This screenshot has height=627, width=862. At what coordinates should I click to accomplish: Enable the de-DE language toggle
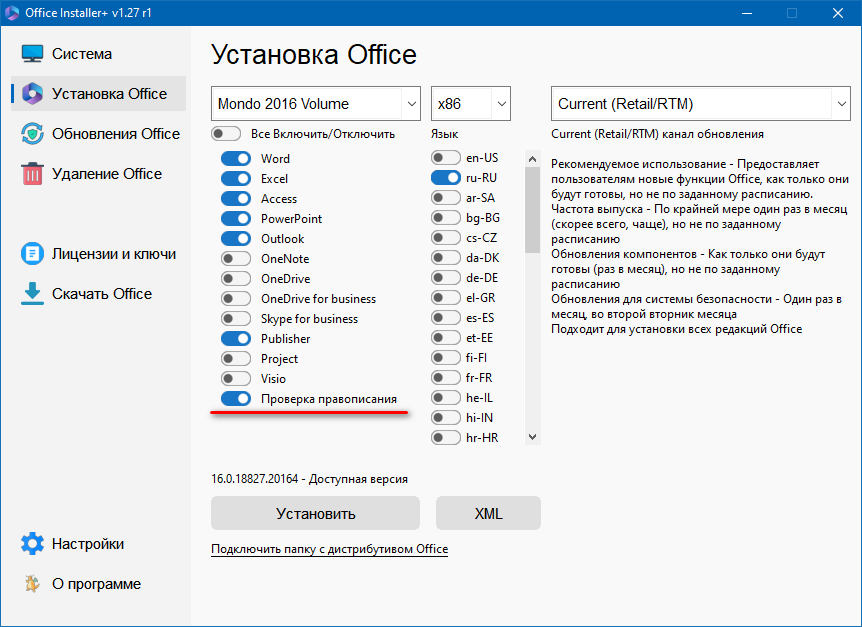446,278
